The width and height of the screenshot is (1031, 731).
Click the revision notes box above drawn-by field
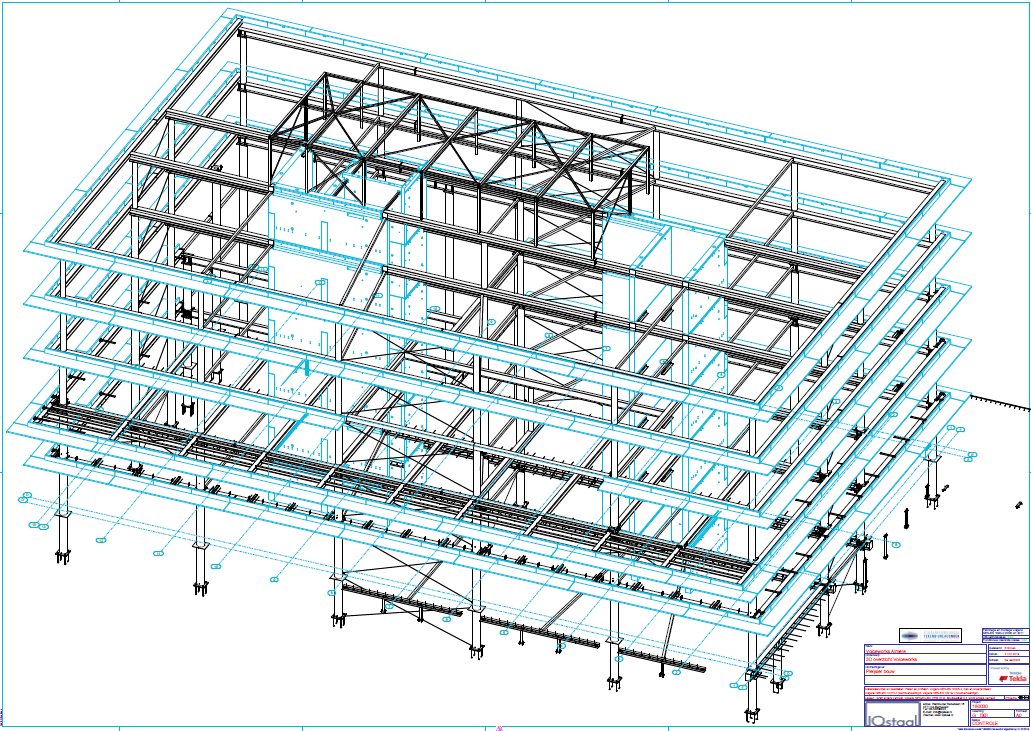(x=1005, y=633)
